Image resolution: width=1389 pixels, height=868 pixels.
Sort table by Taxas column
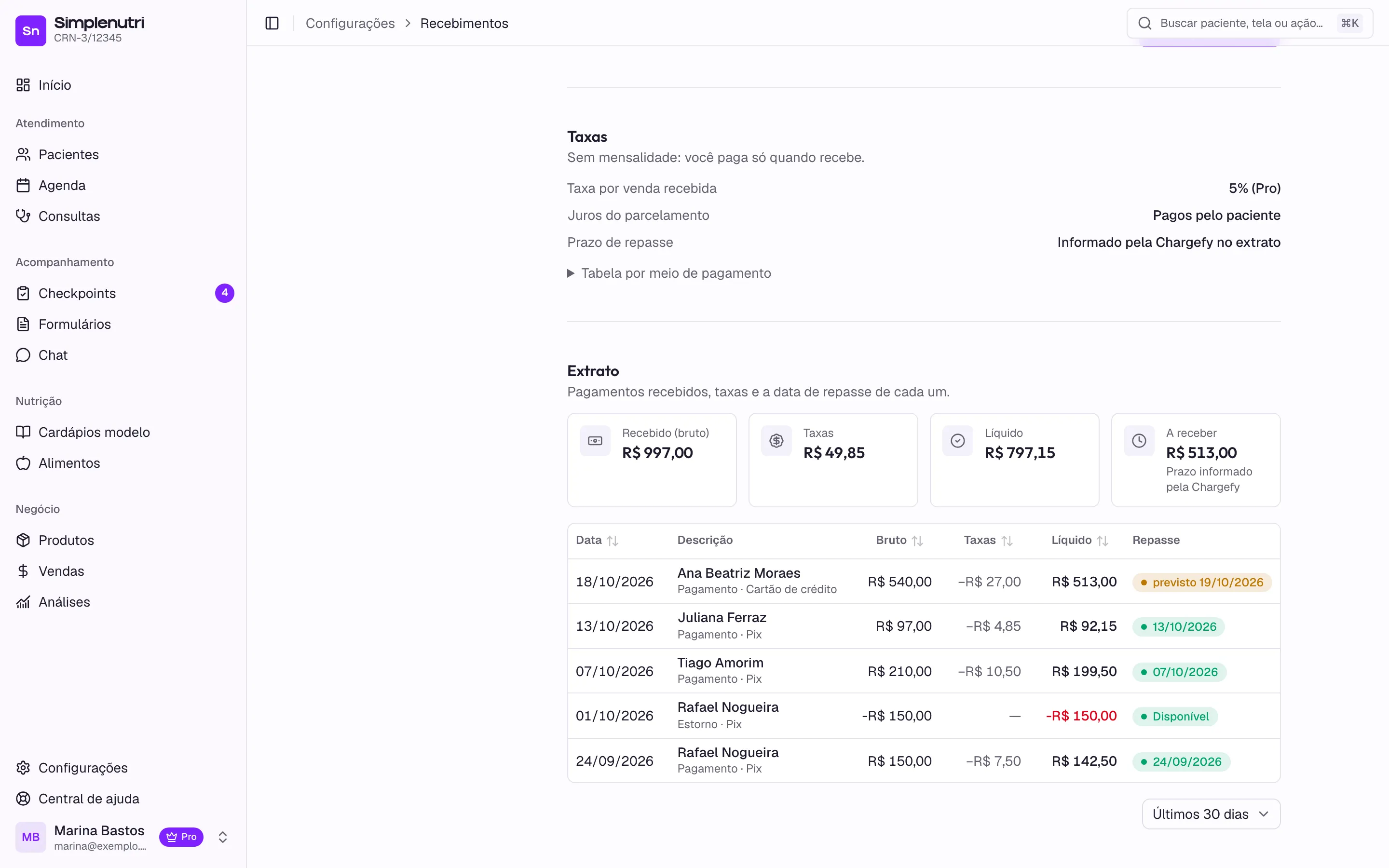coord(988,540)
